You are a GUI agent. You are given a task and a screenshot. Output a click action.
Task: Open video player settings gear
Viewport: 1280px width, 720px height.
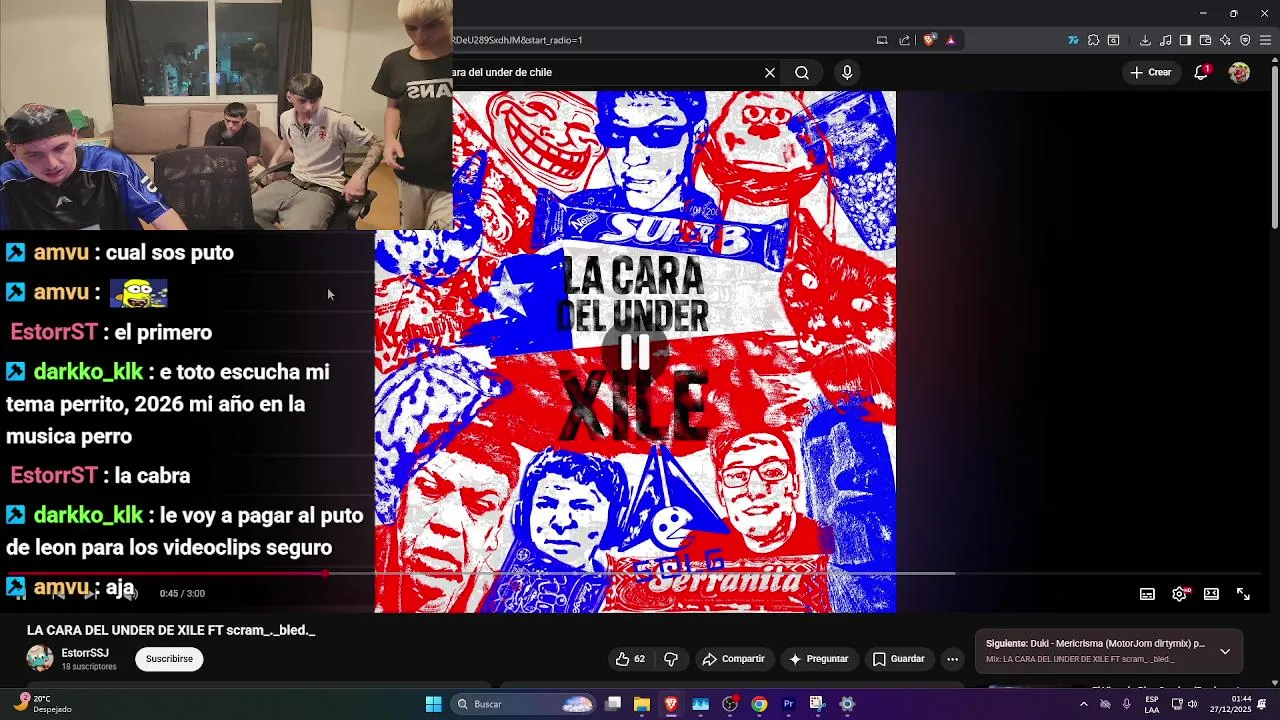pyautogui.click(x=1179, y=594)
